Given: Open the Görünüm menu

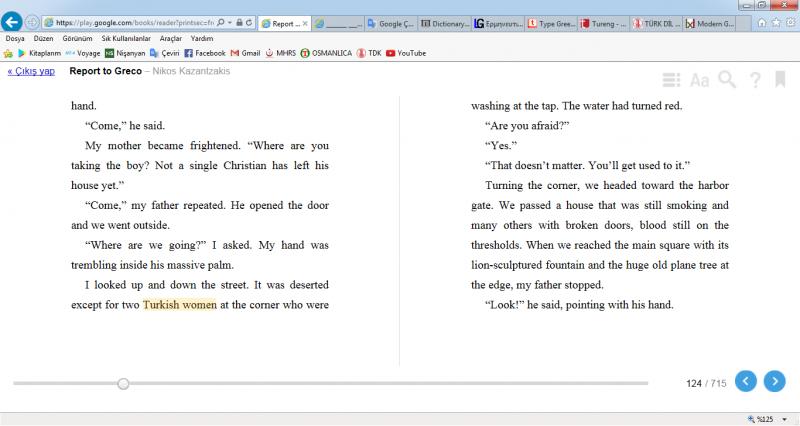Looking at the screenshot, I should [x=77, y=38].
